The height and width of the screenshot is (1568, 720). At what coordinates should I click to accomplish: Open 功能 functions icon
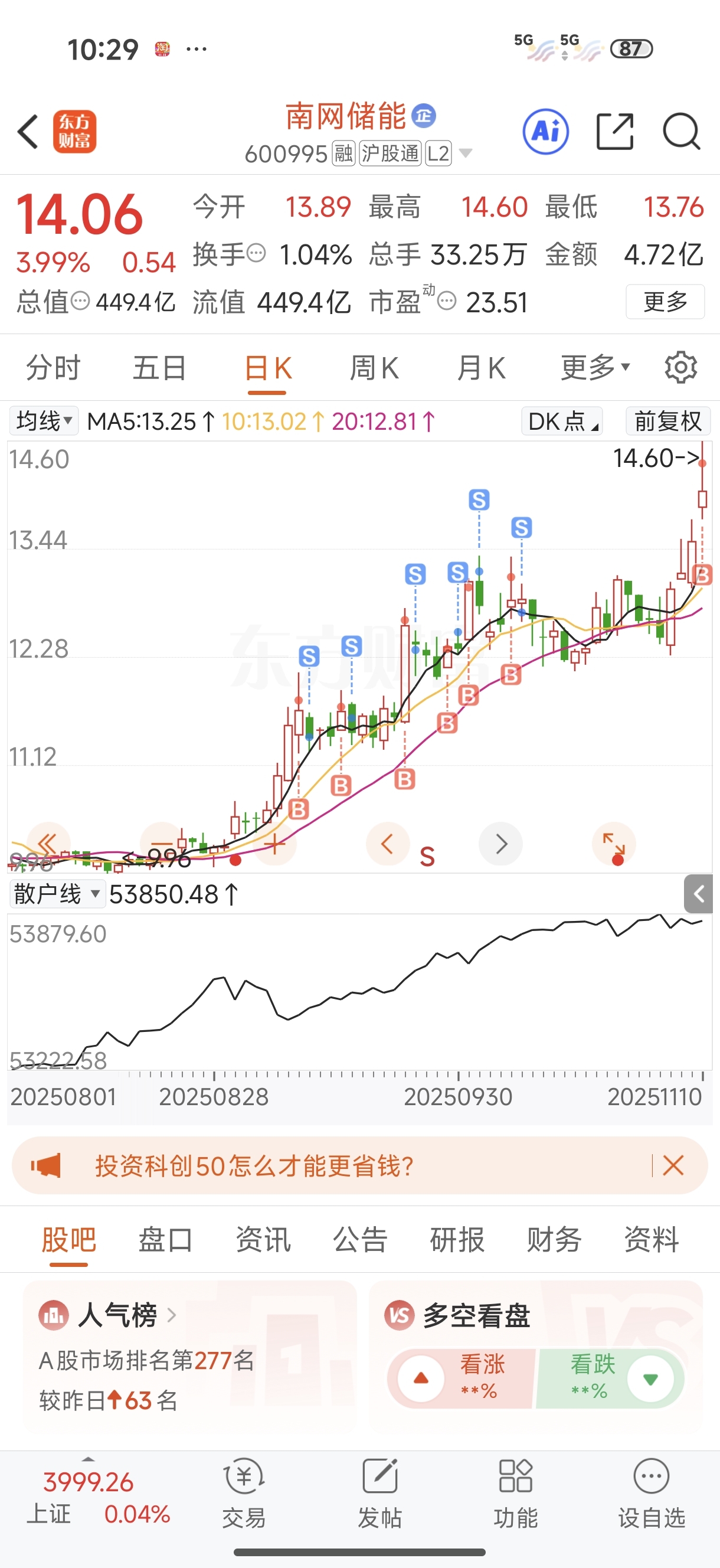click(x=515, y=1493)
